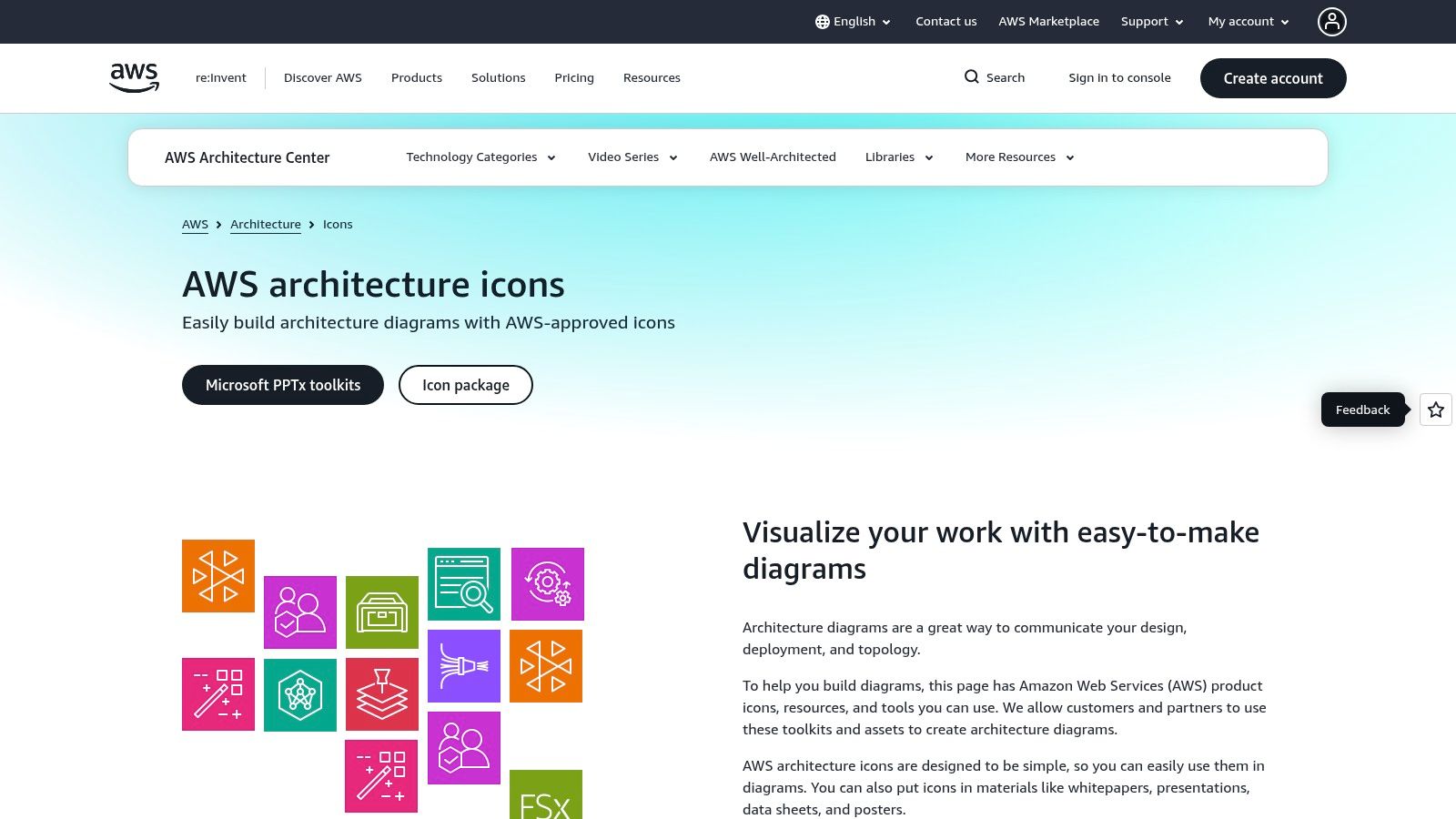Expand the Support menu

pyautogui.click(x=1152, y=22)
